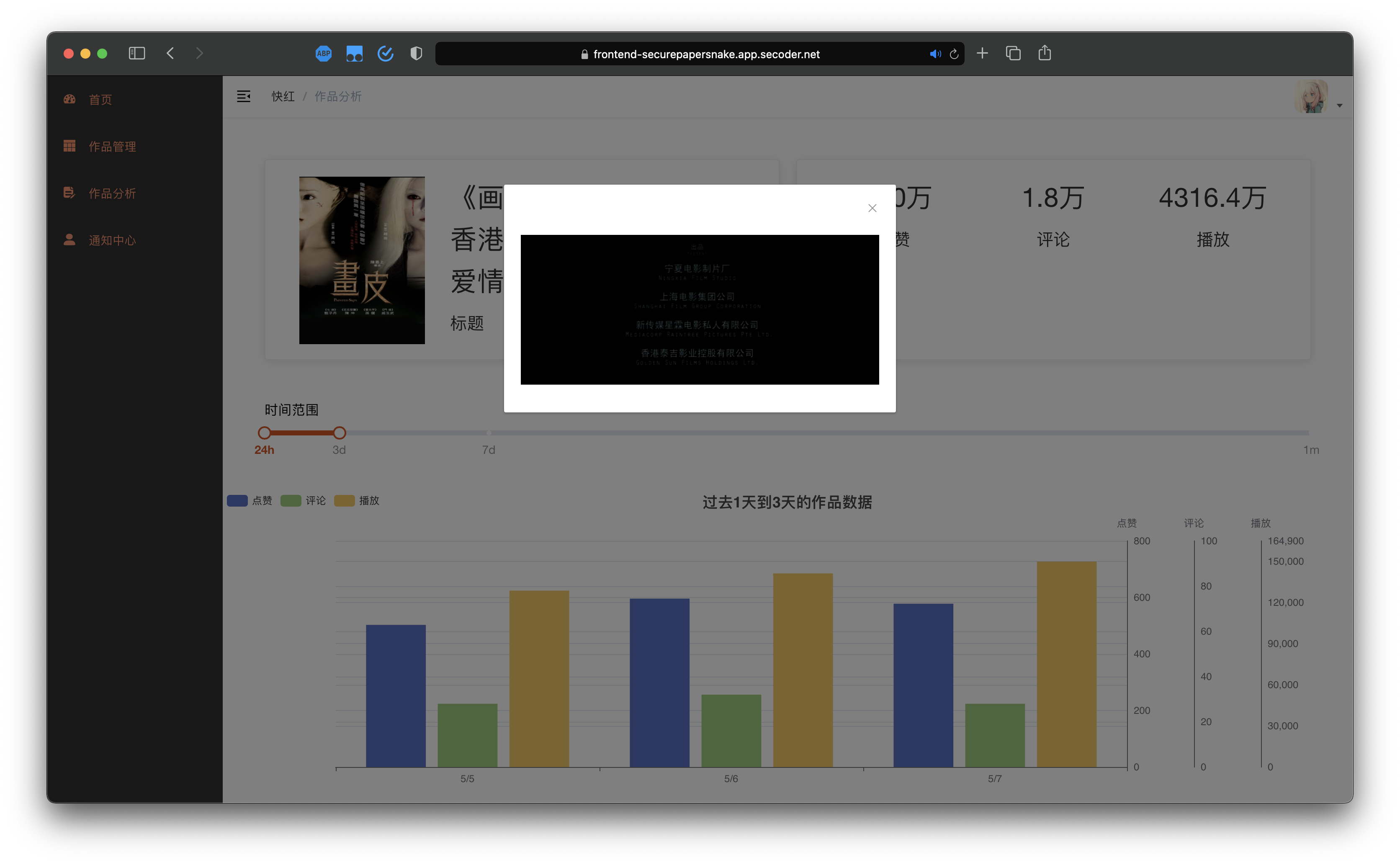Click the document icon beside 作品分析
Image resolution: width=1400 pixels, height=865 pixels.
click(69, 193)
